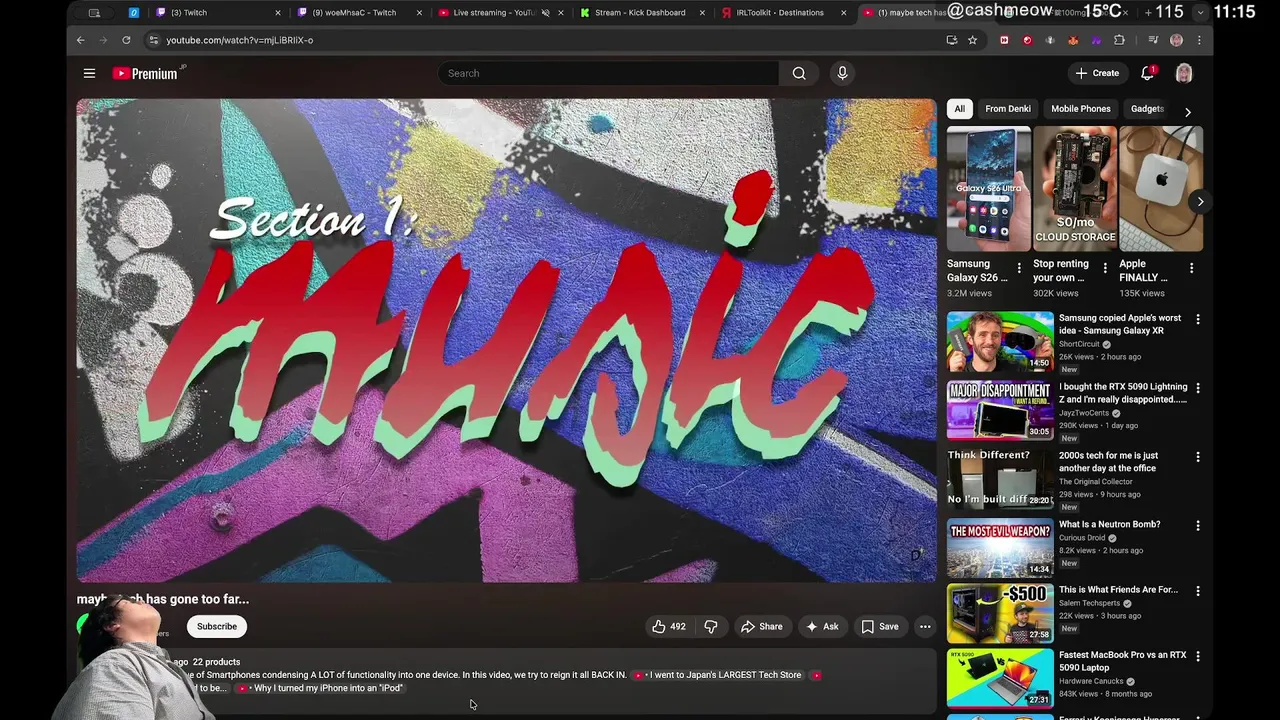Click the install/cast icon in the address bar
The height and width of the screenshot is (720, 1280).
(952, 40)
